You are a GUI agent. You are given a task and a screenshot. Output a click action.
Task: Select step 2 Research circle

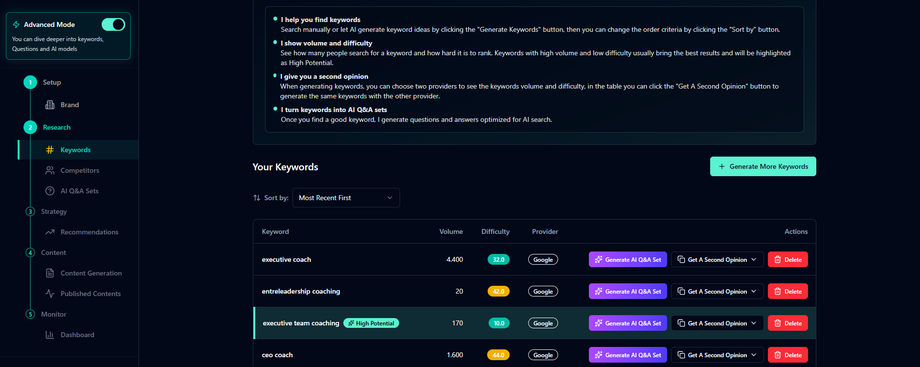30,127
